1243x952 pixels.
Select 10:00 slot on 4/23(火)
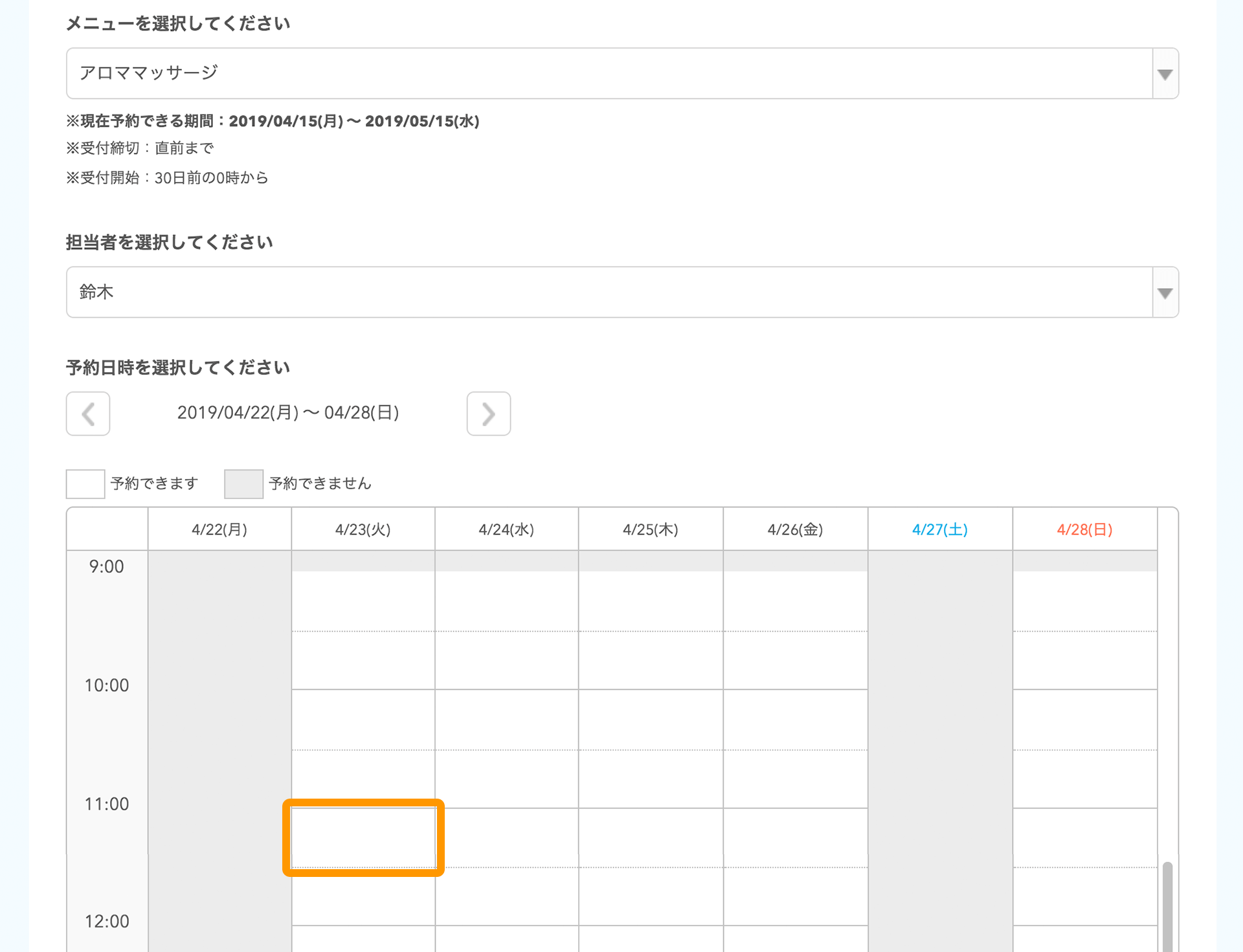[x=363, y=719]
